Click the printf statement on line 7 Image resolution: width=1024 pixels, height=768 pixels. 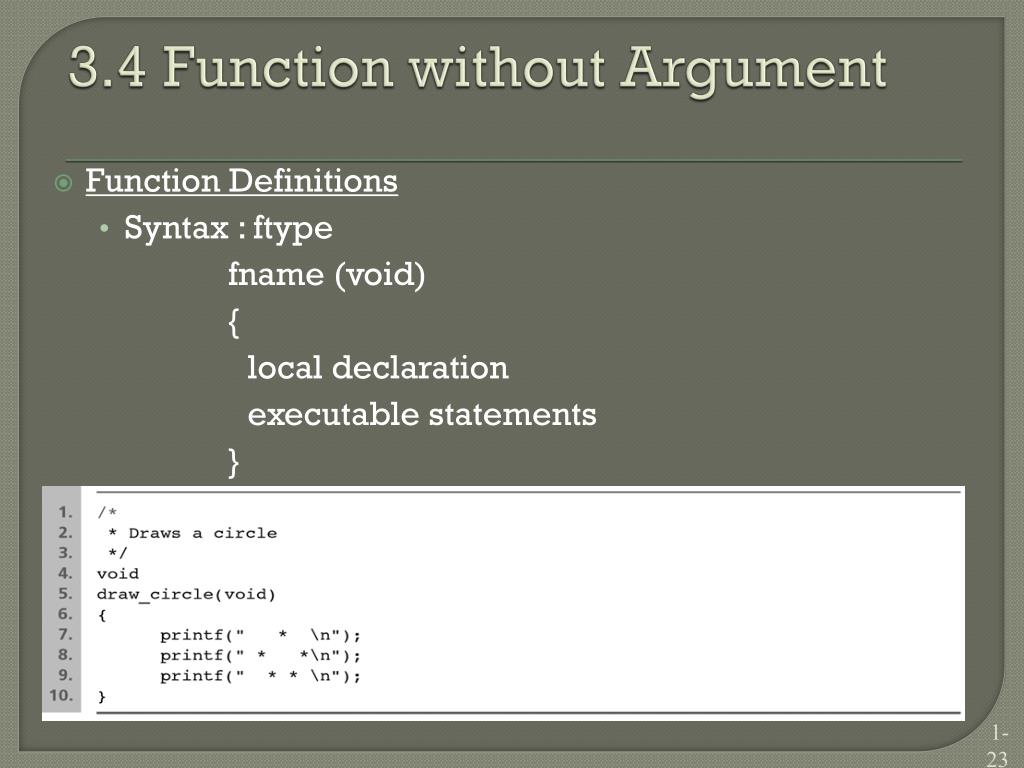(x=260, y=635)
